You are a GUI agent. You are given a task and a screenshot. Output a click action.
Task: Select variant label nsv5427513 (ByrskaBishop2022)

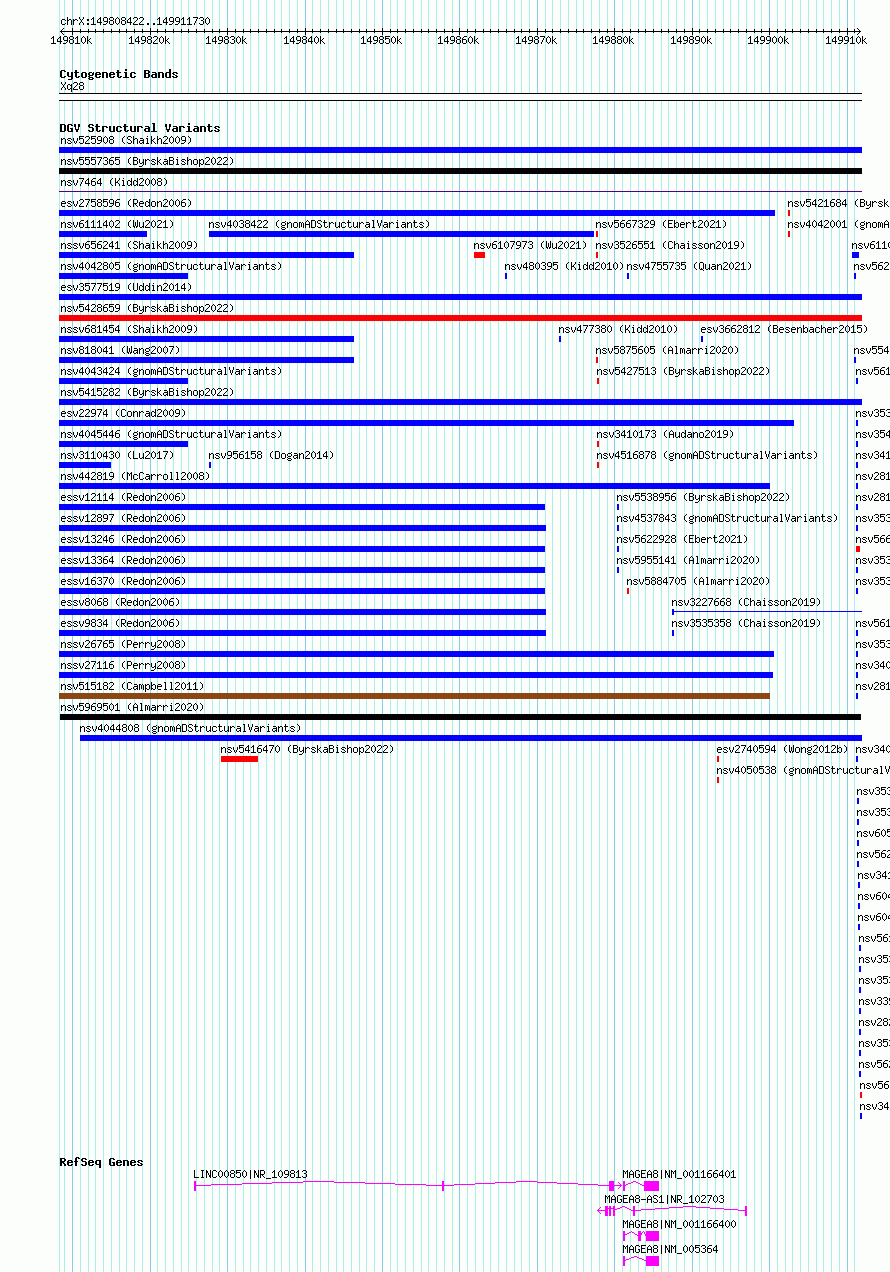tap(683, 371)
